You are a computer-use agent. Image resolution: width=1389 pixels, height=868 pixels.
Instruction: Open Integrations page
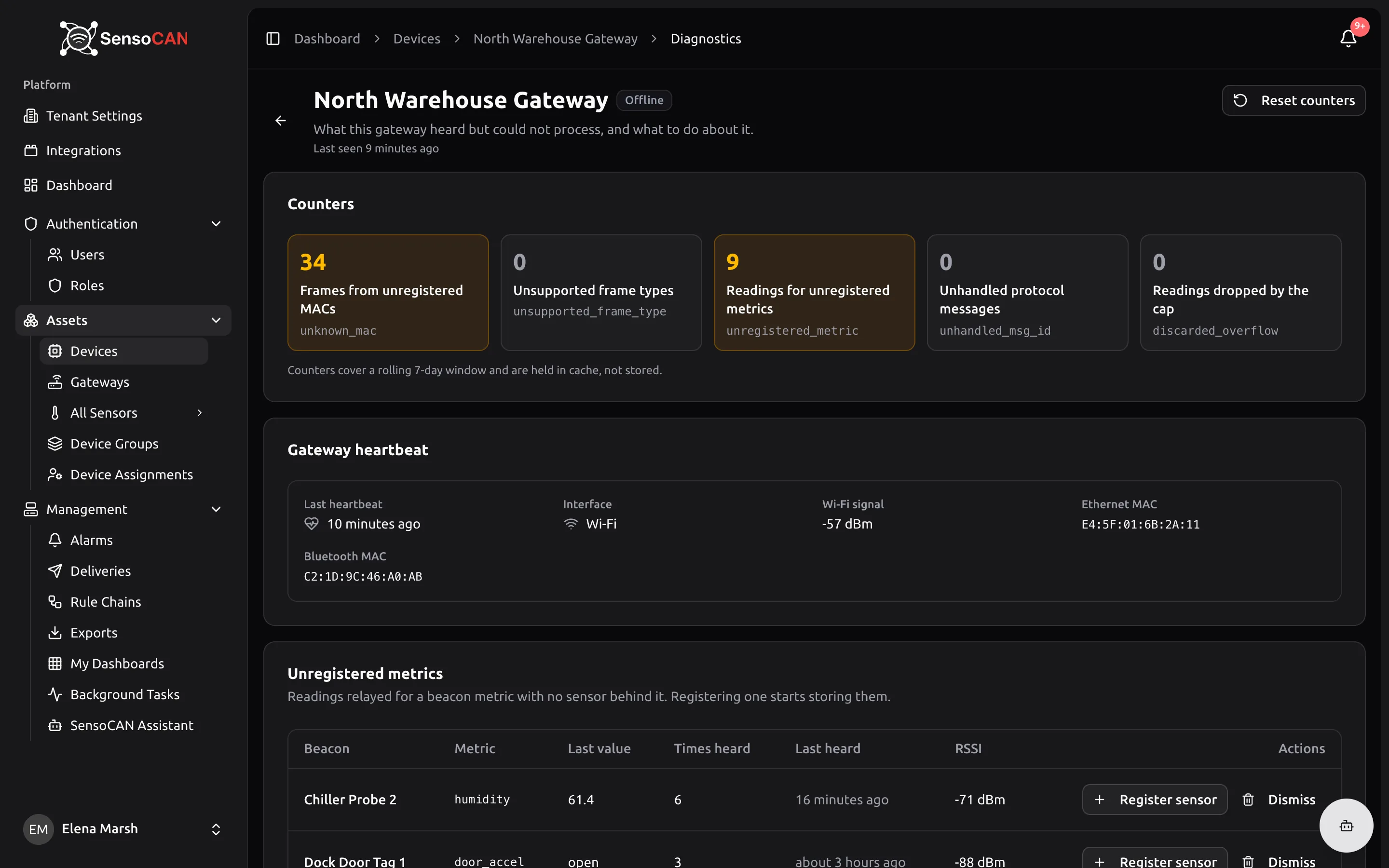pos(123,150)
